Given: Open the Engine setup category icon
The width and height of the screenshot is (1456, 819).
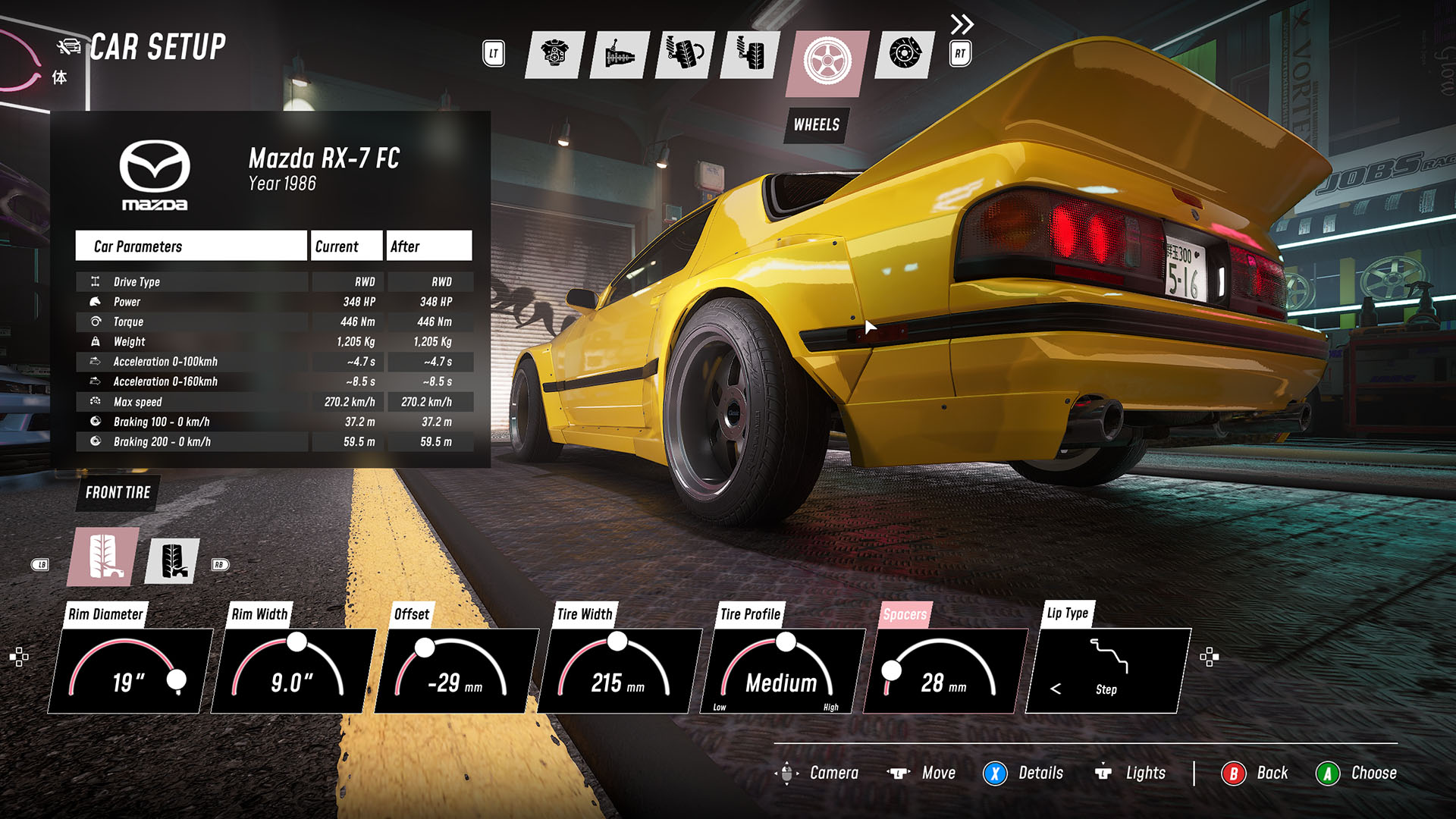Looking at the screenshot, I should [554, 55].
